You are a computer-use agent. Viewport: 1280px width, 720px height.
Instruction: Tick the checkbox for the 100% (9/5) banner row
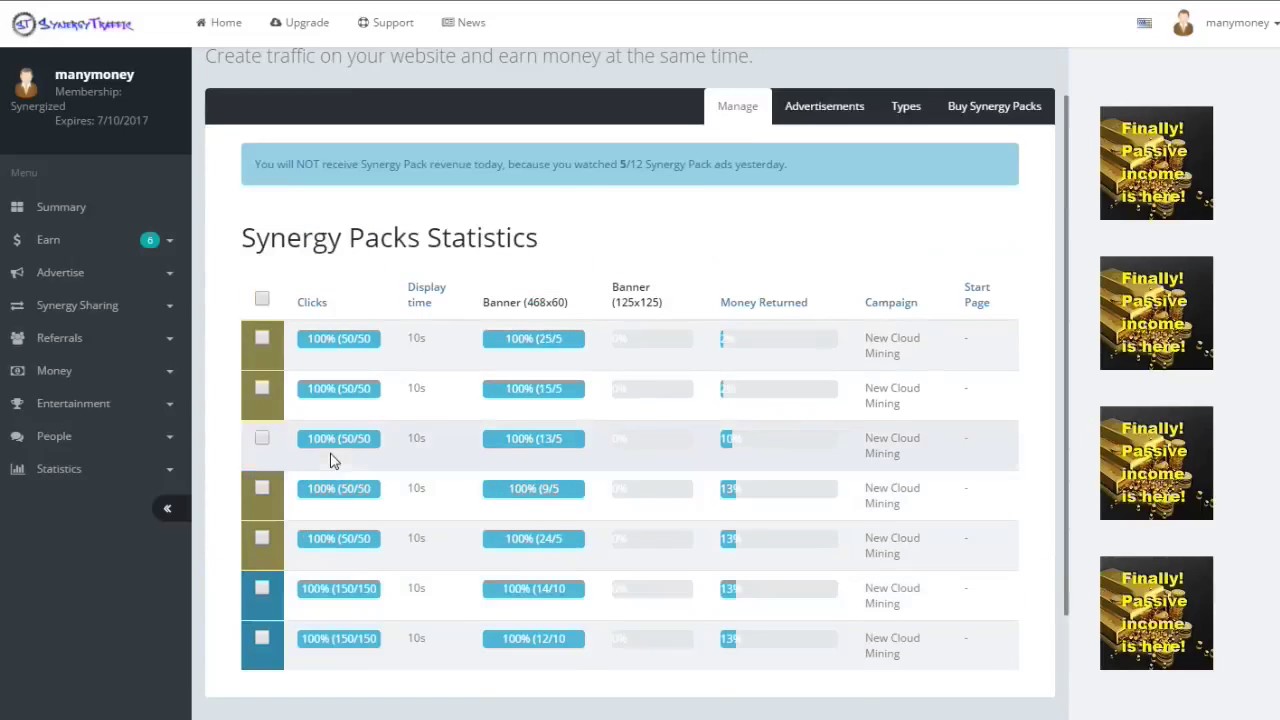[x=262, y=488]
